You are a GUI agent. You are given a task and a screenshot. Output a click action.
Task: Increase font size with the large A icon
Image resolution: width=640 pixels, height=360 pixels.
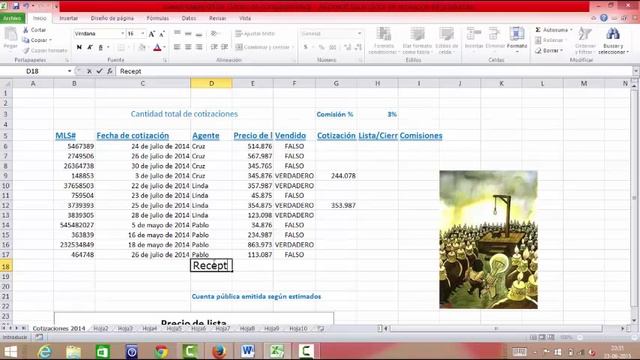pyautogui.click(x=152, y=34)
